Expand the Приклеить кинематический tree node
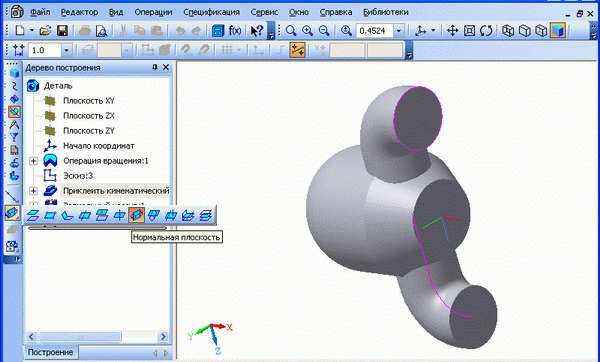 coord(34,191)
